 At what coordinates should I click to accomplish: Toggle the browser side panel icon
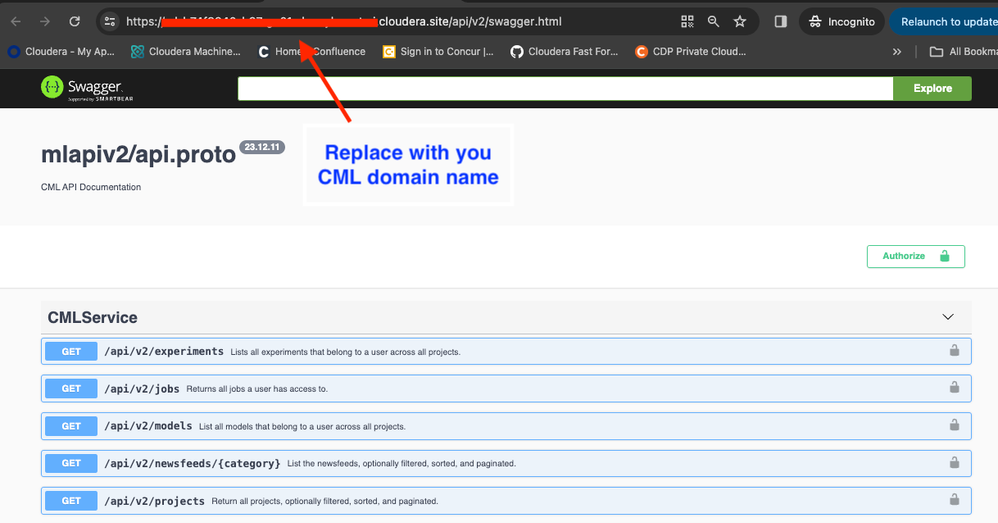(780, 22)
